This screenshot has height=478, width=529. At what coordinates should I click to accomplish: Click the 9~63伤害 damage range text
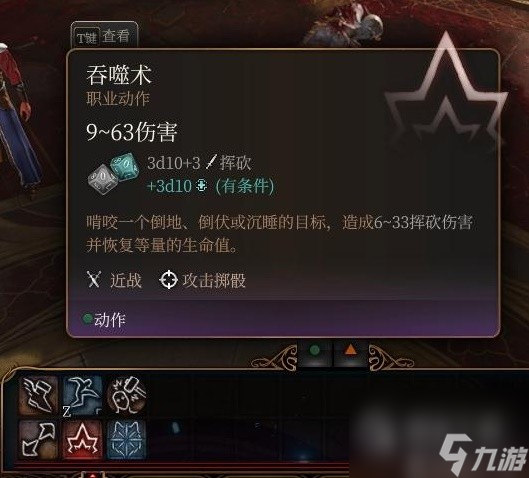(132, 132)
